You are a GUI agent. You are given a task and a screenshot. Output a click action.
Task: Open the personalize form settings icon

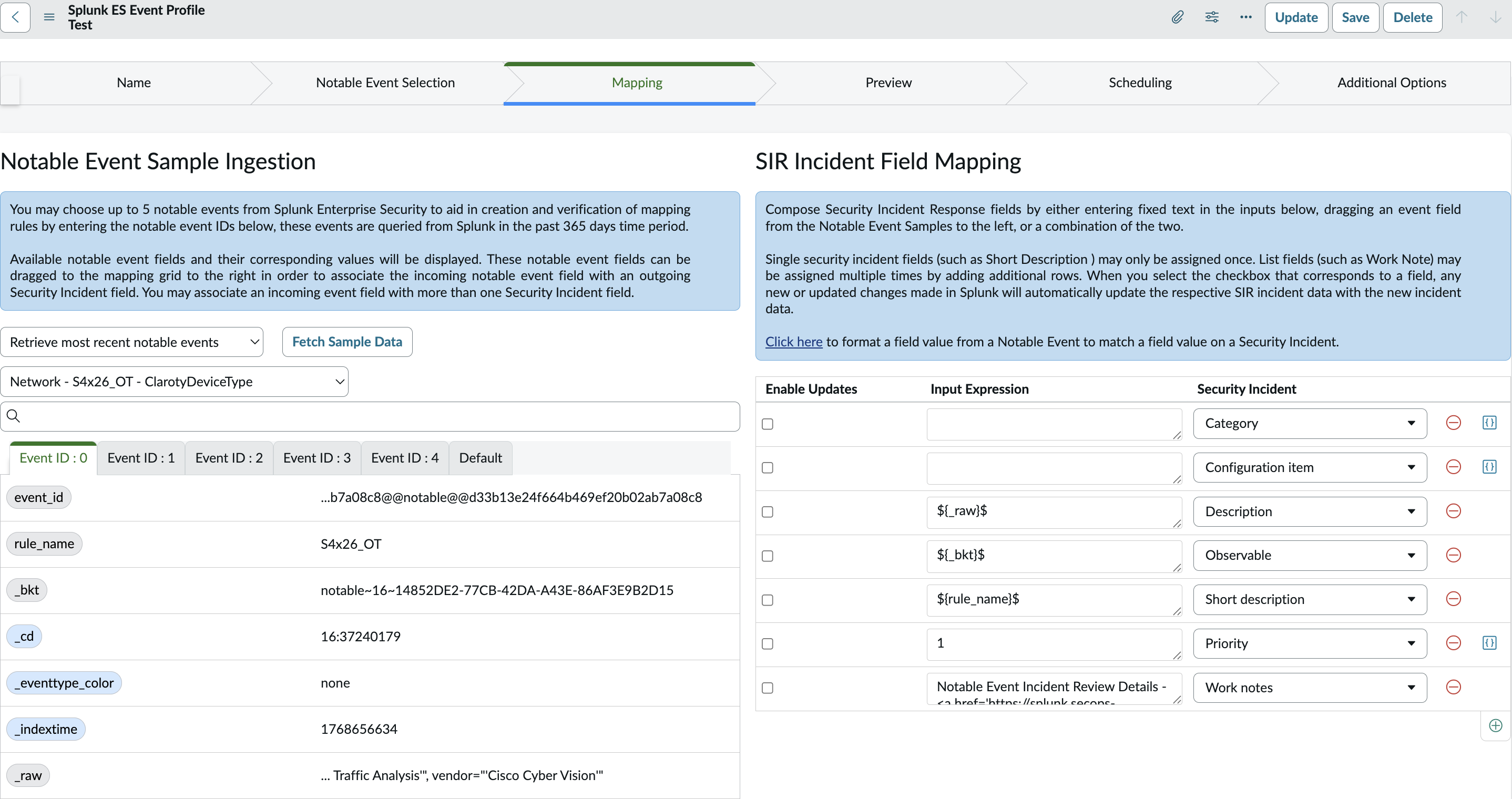click(x=1211, y=17)
